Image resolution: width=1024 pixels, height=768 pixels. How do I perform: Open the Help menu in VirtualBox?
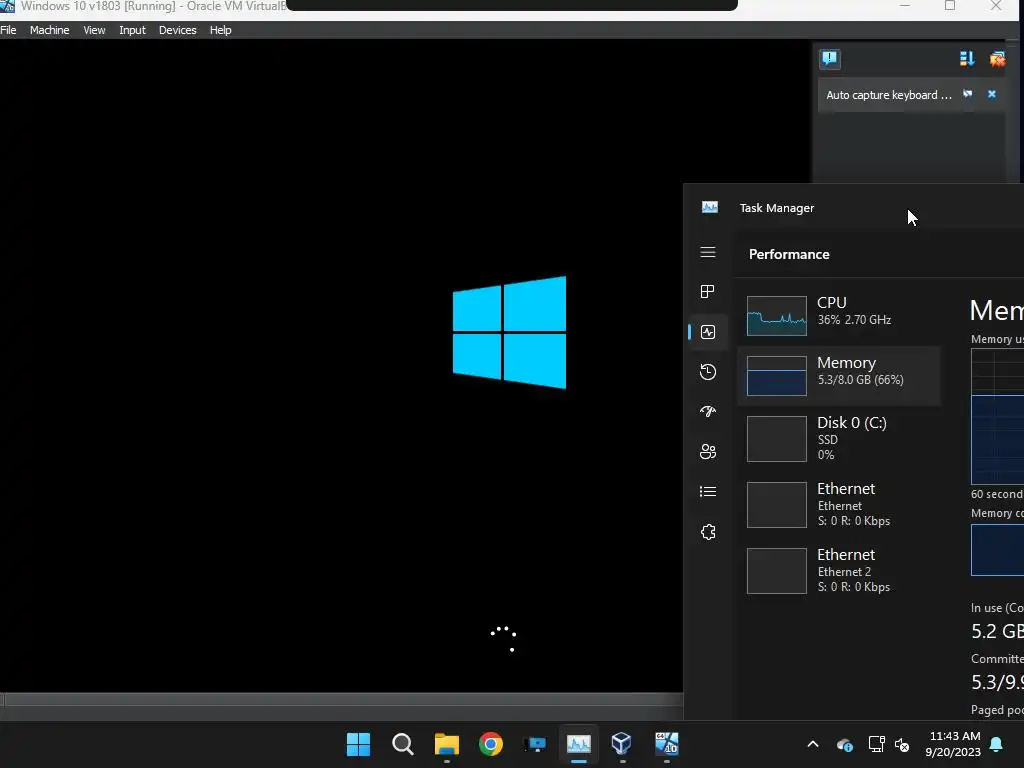tap(221, 30)
